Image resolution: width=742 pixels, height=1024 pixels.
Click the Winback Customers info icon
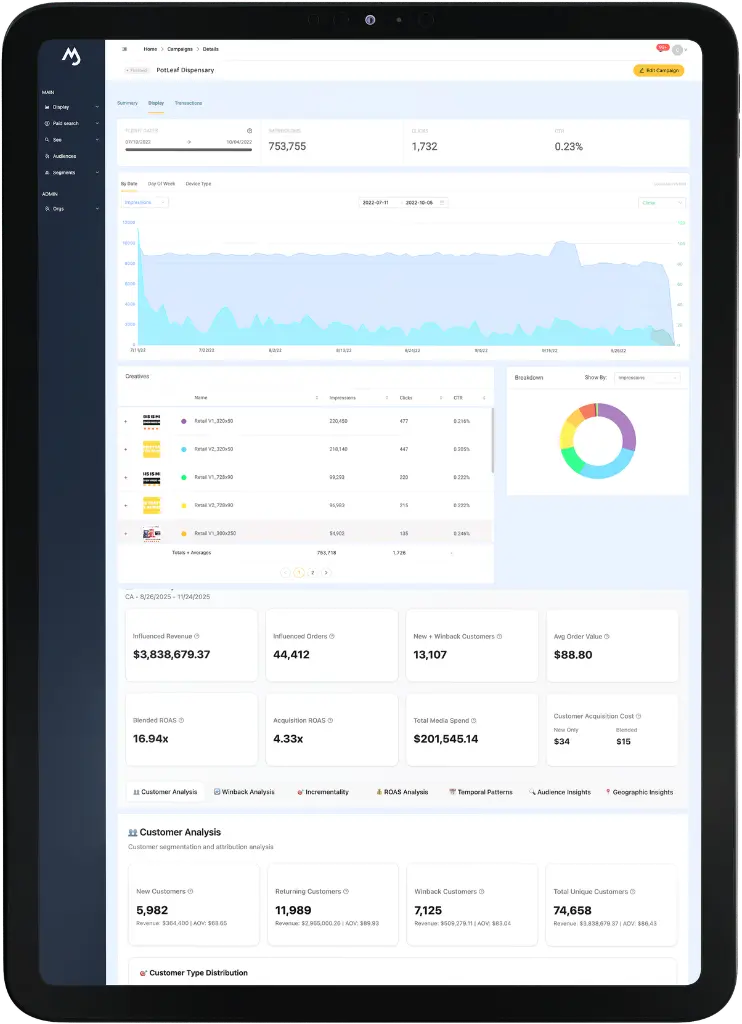482,891
